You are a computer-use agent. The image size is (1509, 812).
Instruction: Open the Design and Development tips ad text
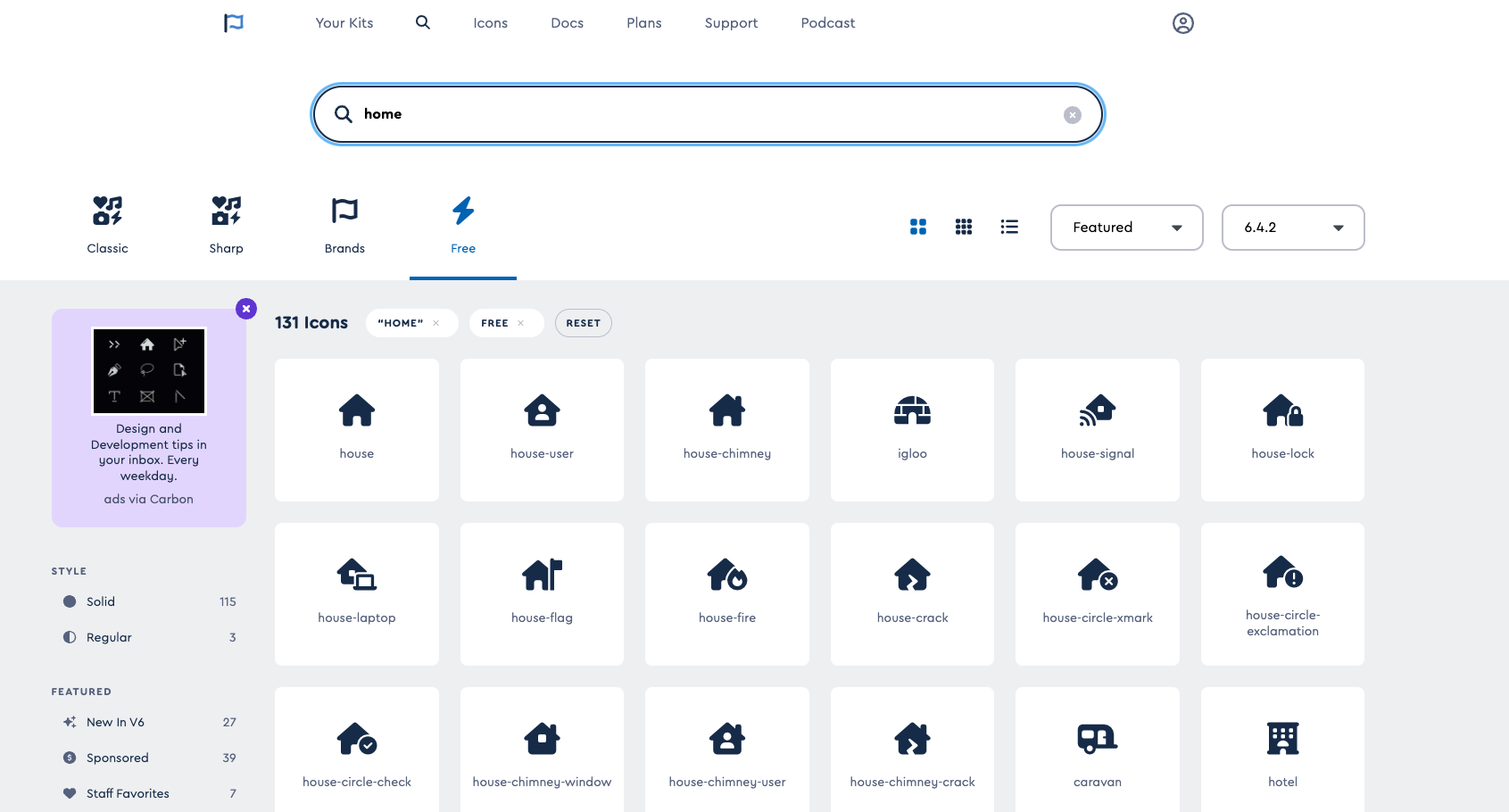(x=149, y=452)
